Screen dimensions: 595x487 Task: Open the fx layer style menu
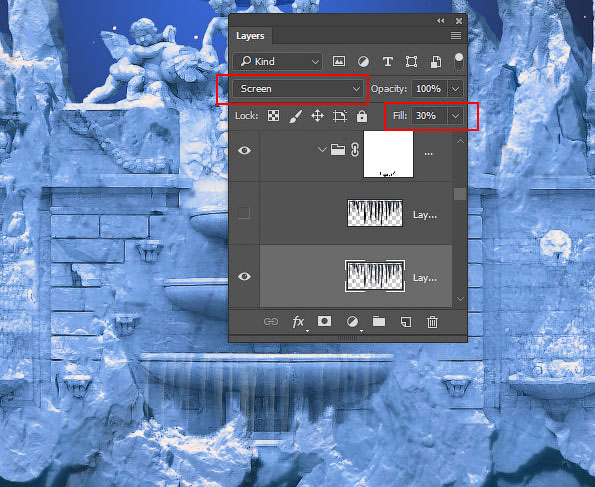click(298, 322)
